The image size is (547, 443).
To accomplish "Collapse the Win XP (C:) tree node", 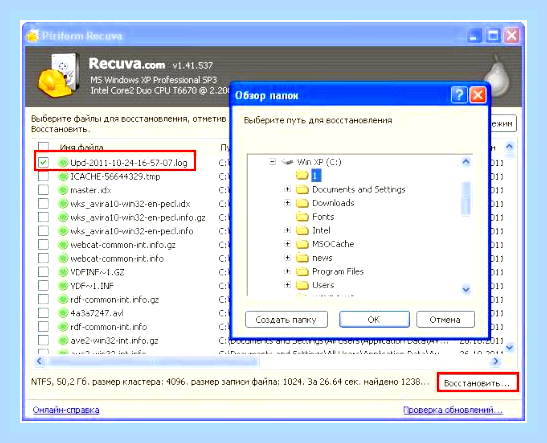I will [273, 162].
